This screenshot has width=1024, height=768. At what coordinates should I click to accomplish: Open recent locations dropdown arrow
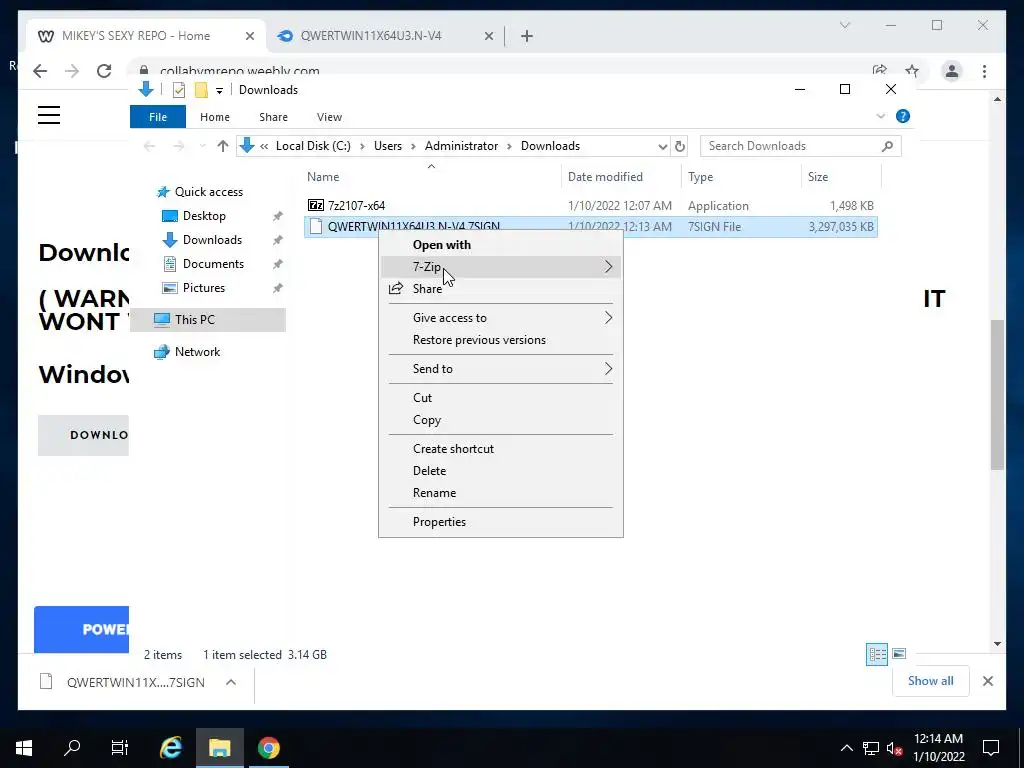pyautogui.click(x=202, y=146)
